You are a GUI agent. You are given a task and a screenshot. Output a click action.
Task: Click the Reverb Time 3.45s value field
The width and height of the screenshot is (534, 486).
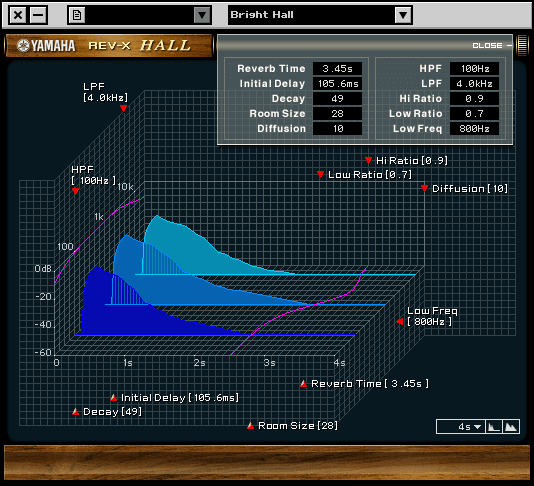[337, 68]
